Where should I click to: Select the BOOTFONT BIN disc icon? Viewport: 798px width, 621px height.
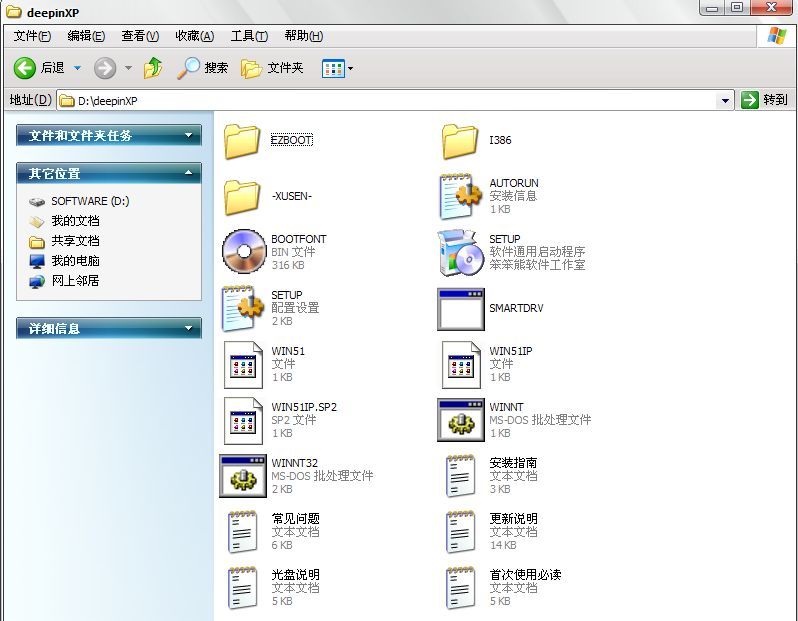point(244,251)
